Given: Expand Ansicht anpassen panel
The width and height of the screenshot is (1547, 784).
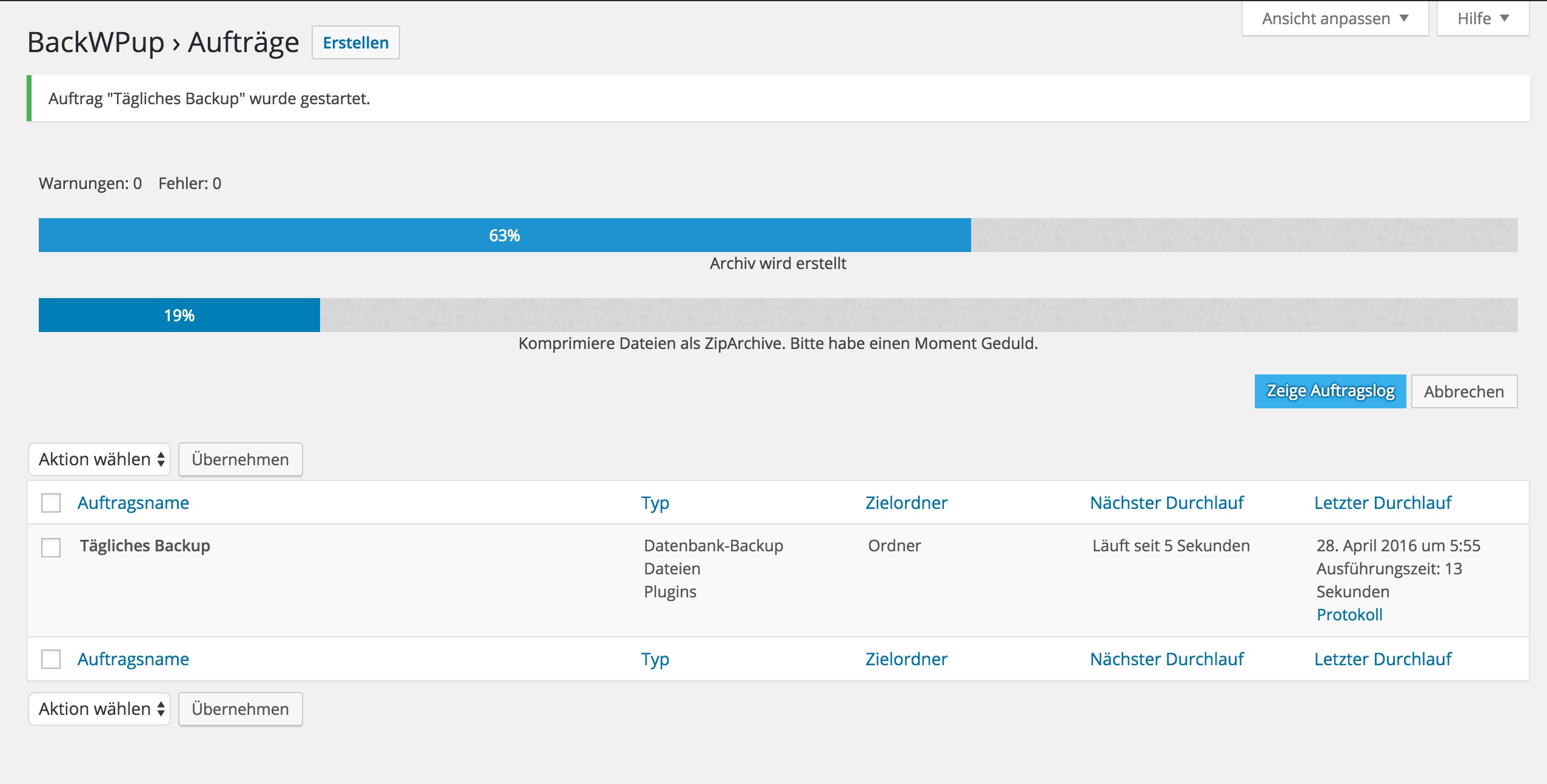Looking at the screenshot, I should tap(1334, 19).
